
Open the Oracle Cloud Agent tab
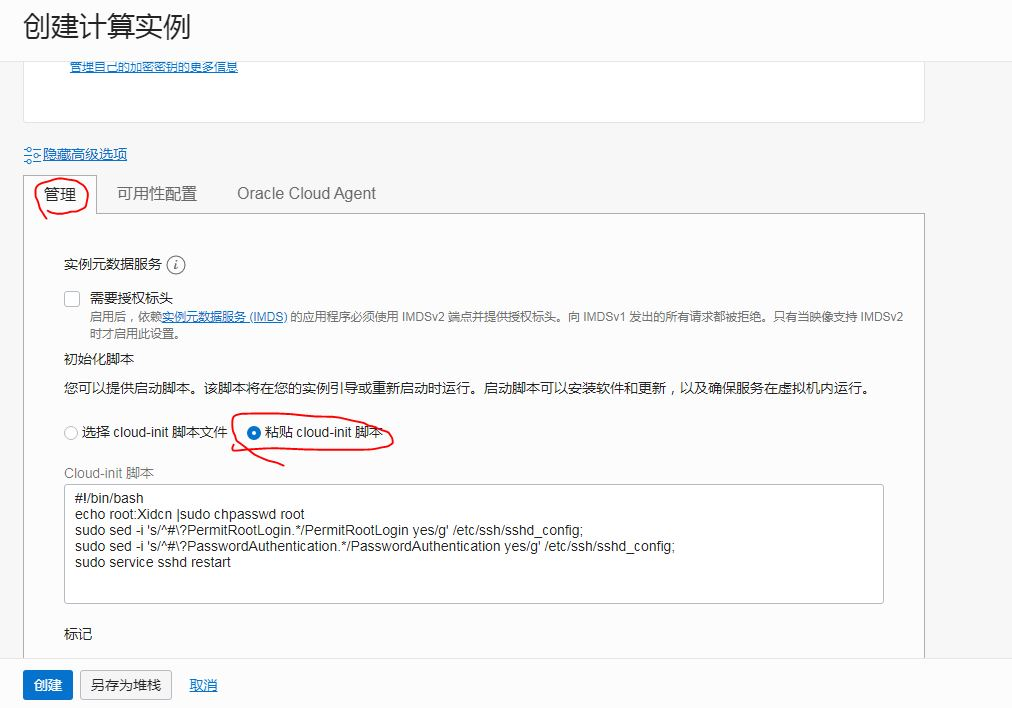[x=305, y=194]
